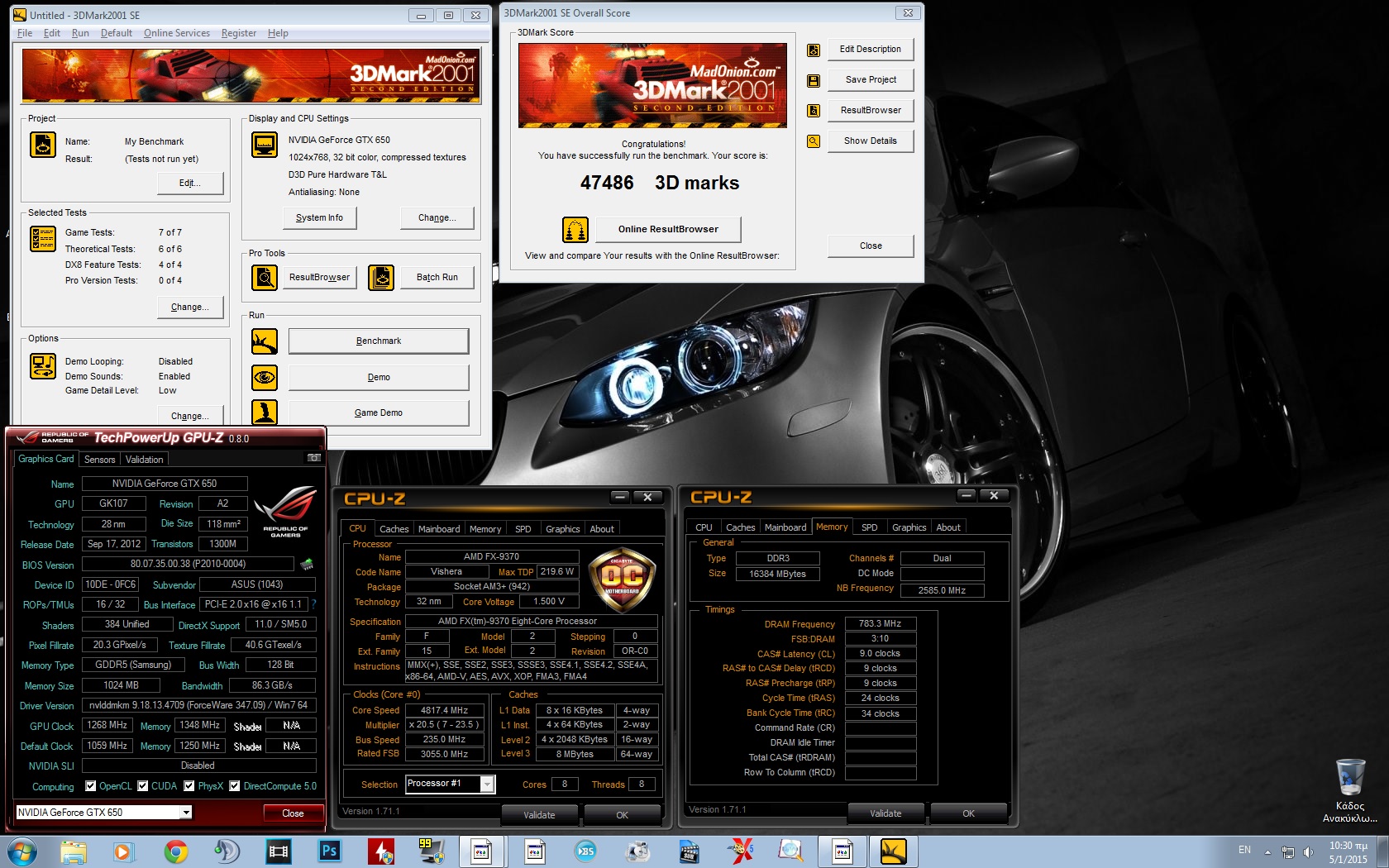Viewport: 1389px width, 868px height.
Task: Open the Recycle Bin on the desktop
Action: pos(1350,789)
